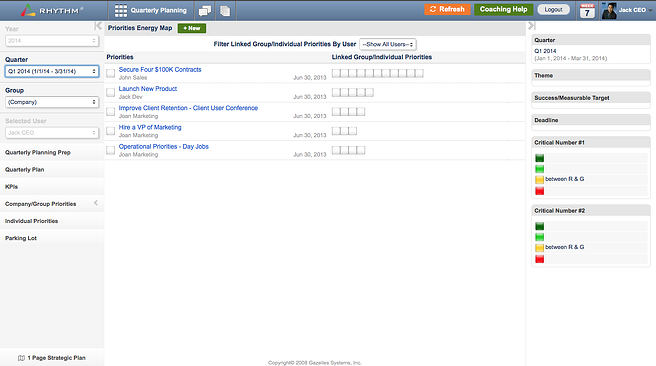The width and height of the screenshot is (656, 366).
Task: Click yellow swatch in Critical Number #2
Action: pyautogui.click(x=540, y=248)
